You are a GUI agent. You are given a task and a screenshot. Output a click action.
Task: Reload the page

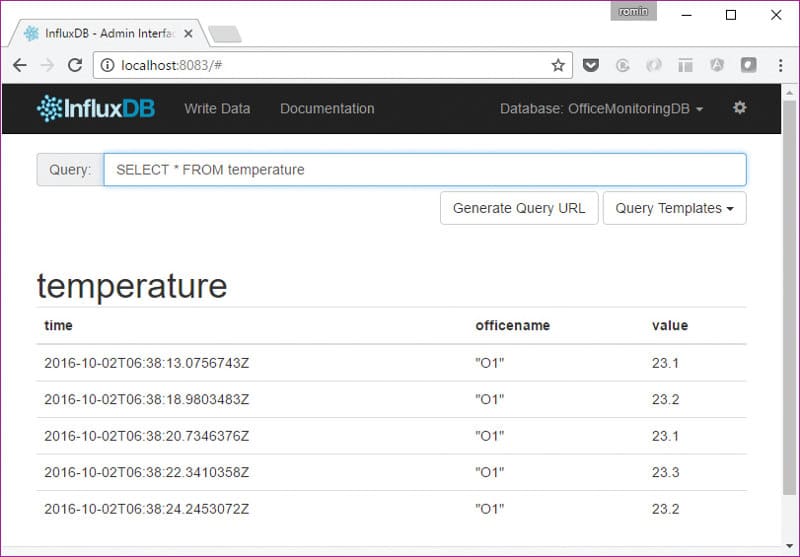(x=74, y=65)
